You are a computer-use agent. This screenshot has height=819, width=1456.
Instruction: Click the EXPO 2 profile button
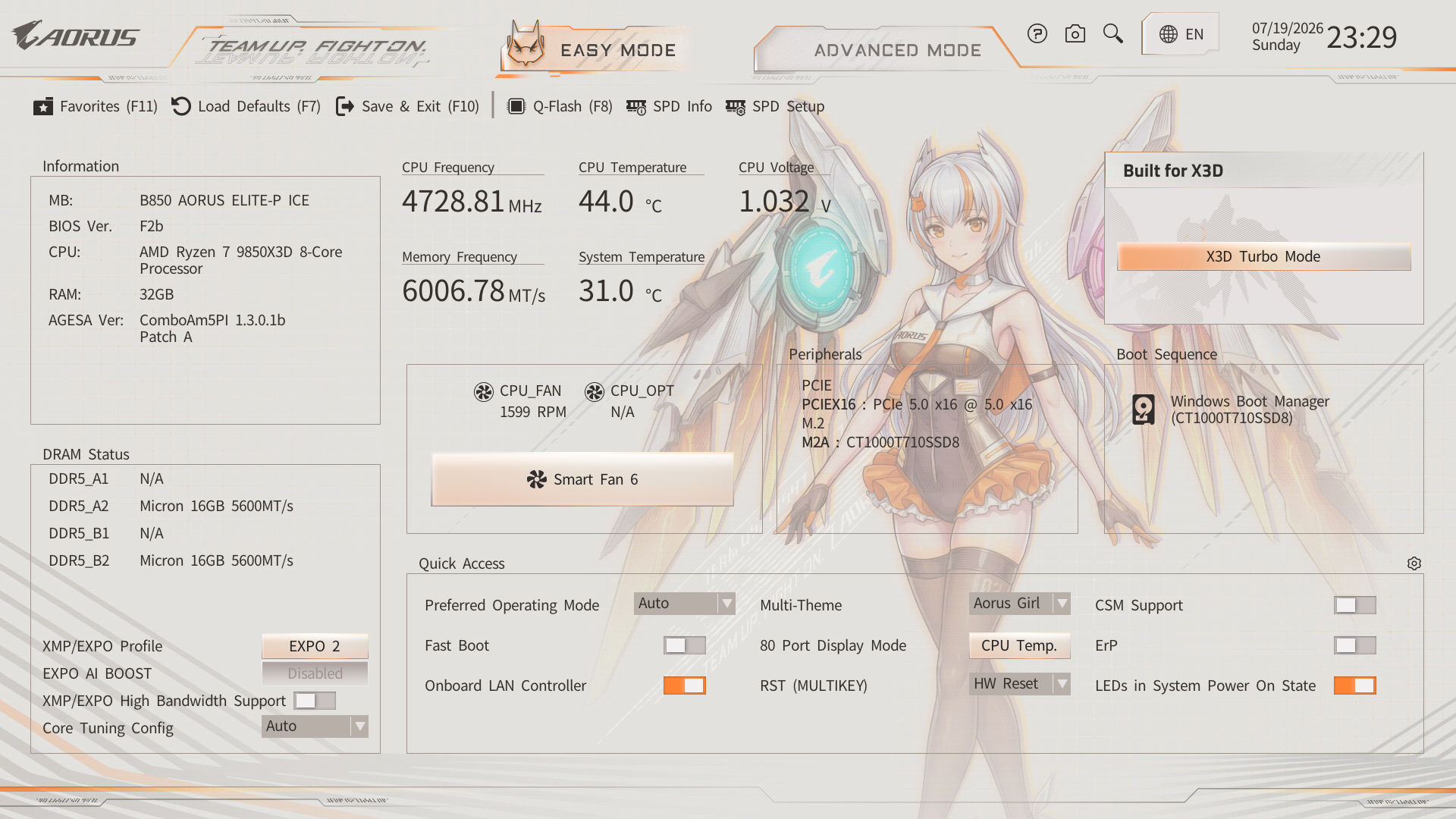(x=315, y=646)
